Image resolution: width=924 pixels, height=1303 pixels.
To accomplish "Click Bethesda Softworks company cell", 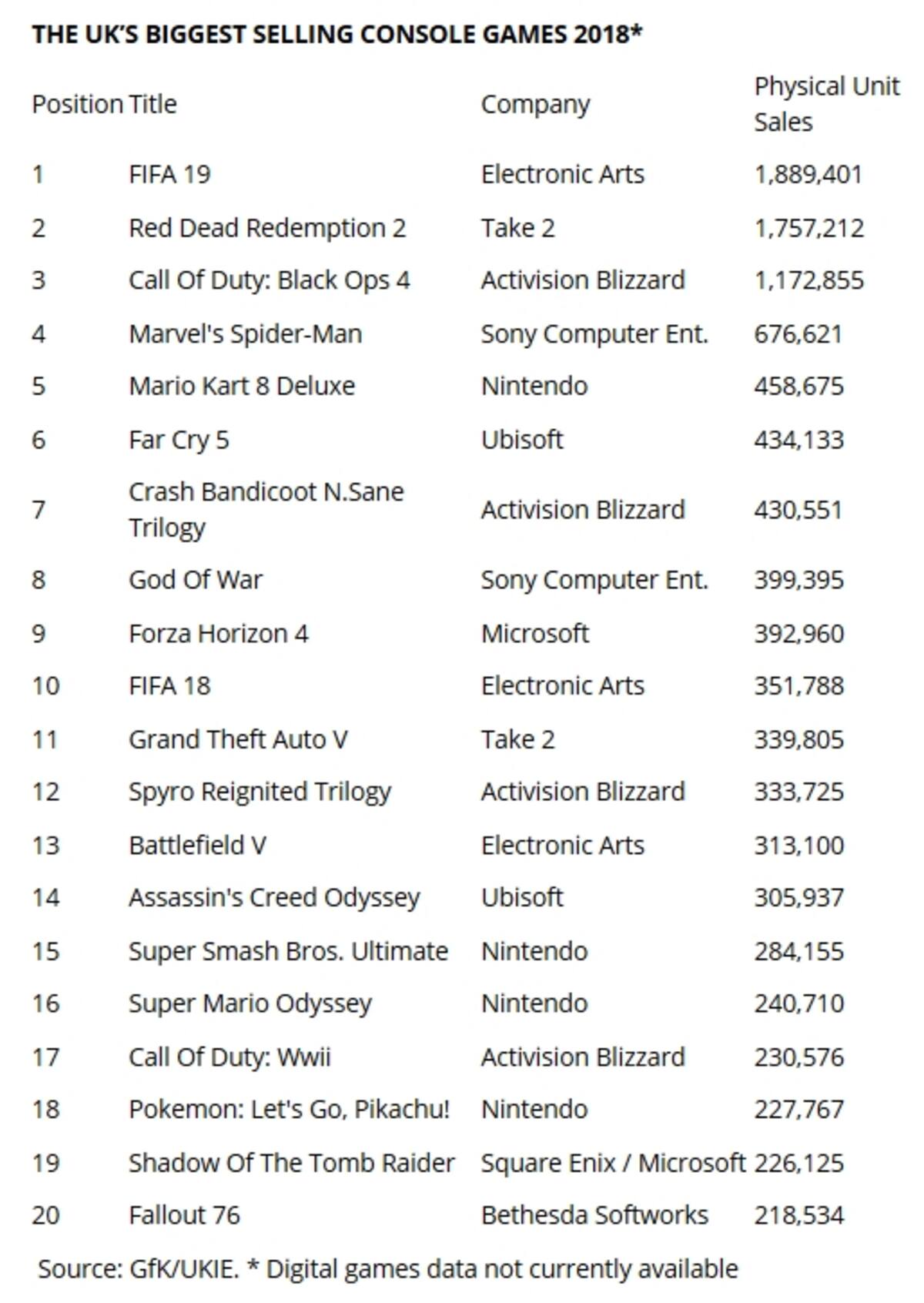I will [594, 1215].
